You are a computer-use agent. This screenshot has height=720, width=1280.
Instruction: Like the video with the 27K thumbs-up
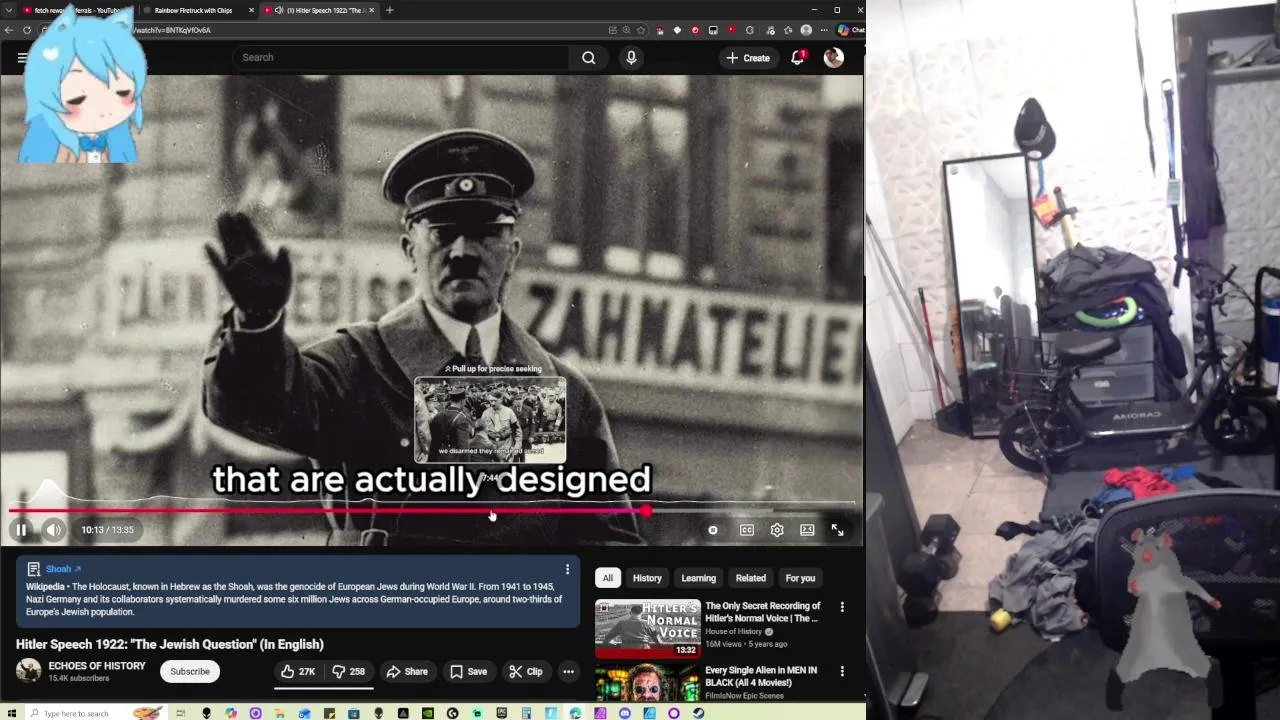tap(298, 671)
